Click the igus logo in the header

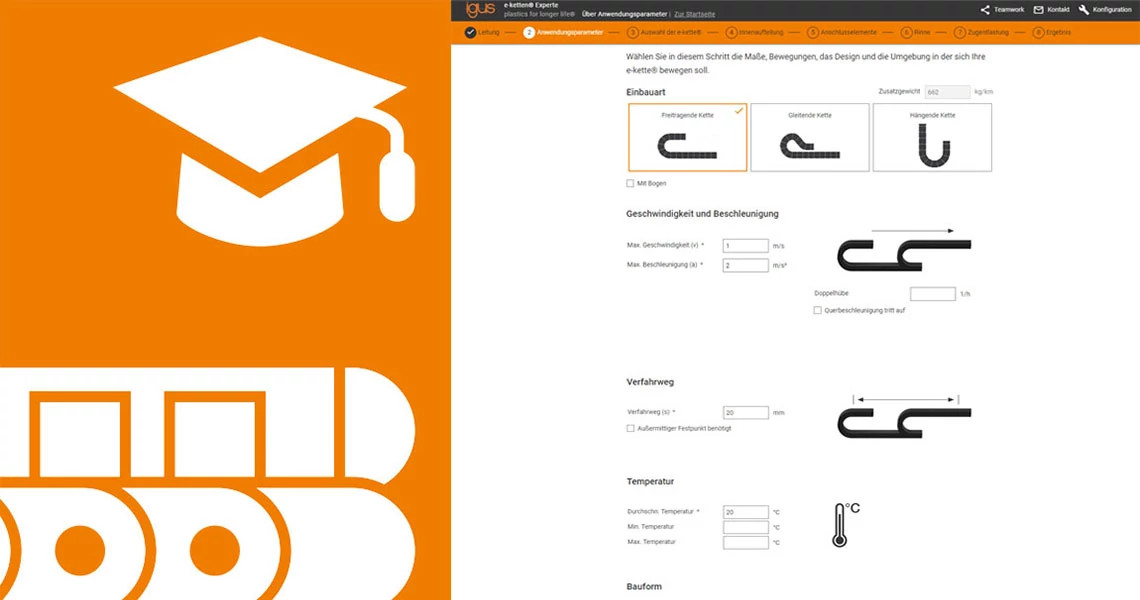[479, 10]
